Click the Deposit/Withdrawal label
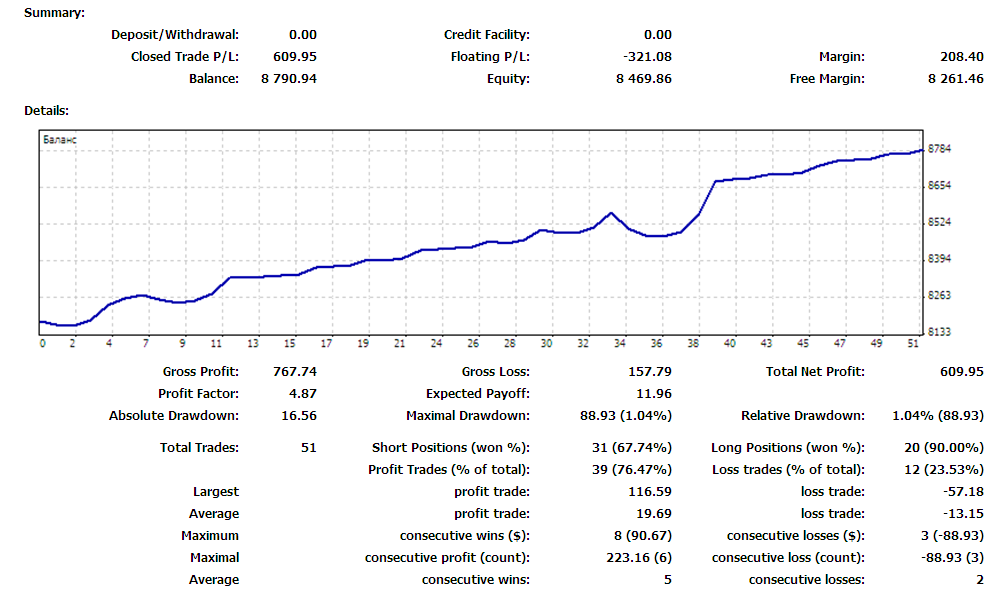Screen dimensions: 1007x599 point(175,35)
